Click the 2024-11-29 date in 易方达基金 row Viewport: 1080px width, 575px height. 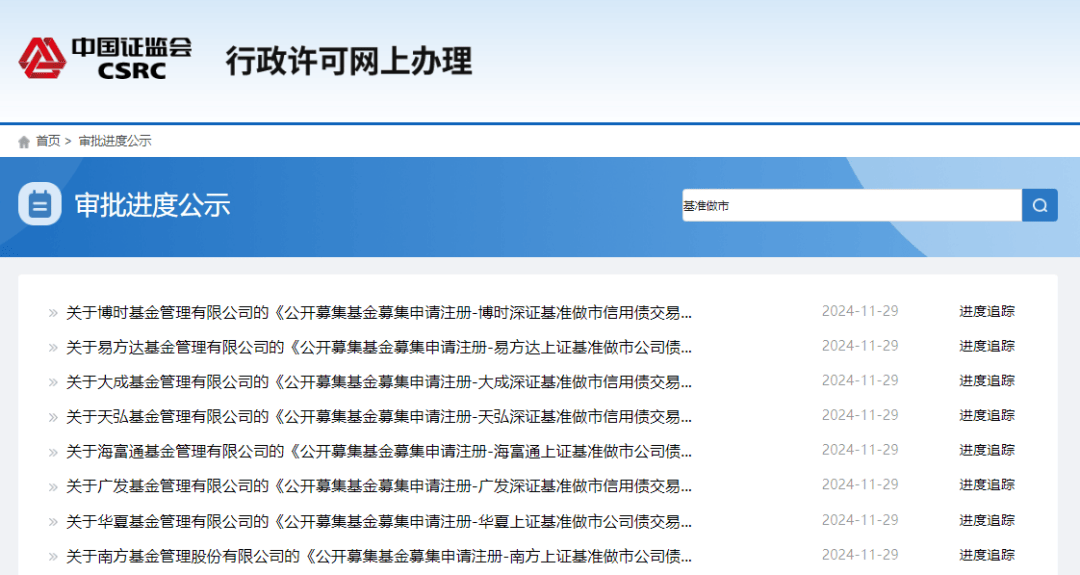coord(860,346)
